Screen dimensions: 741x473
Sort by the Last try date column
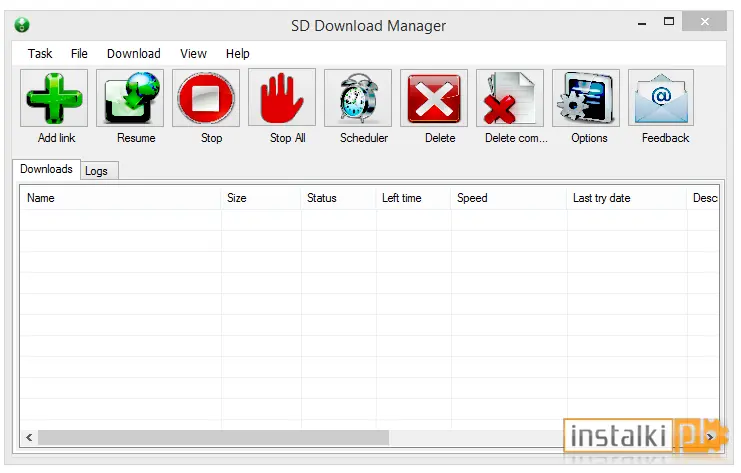(627, 198)
